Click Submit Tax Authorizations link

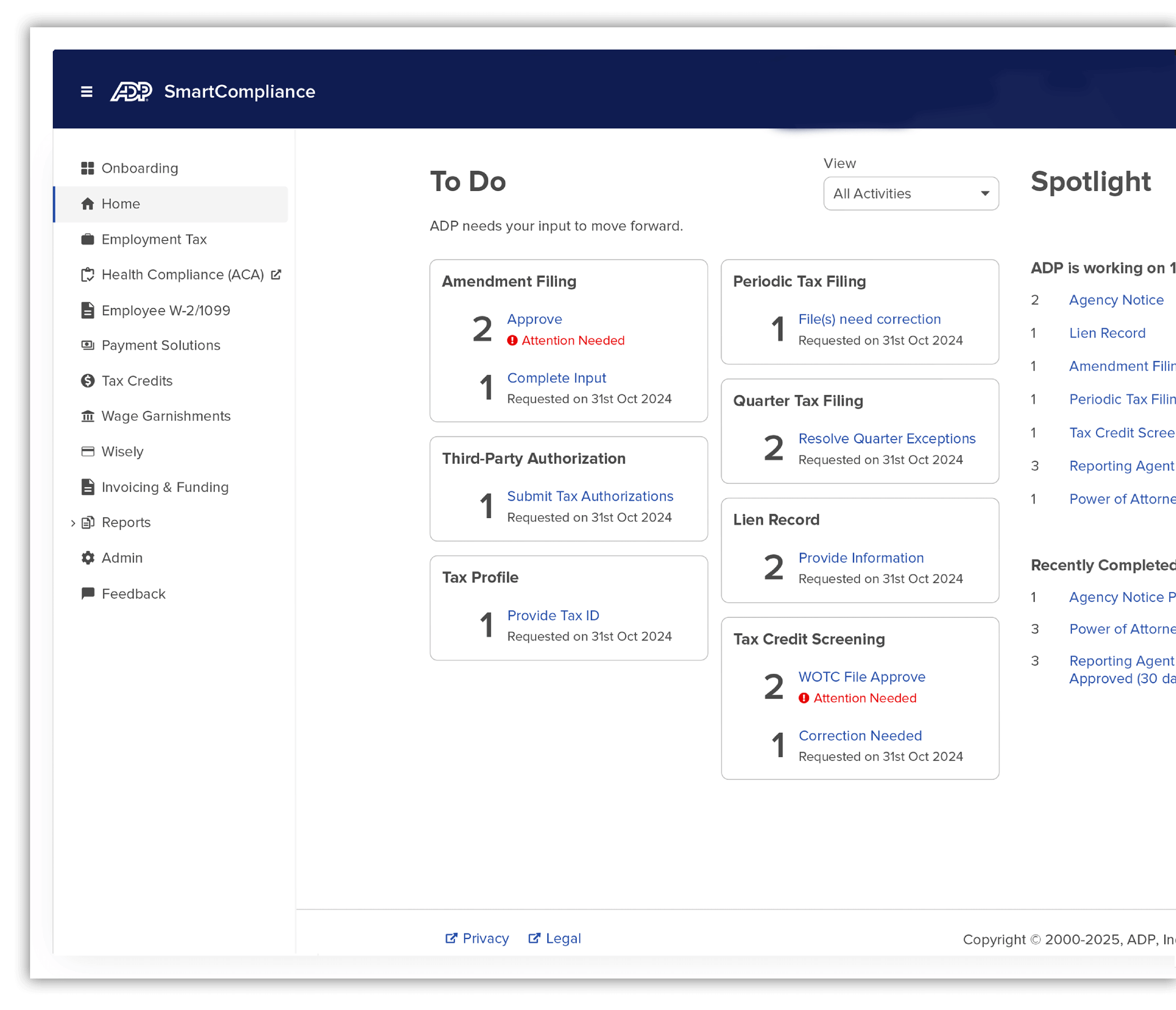(590, 497)
